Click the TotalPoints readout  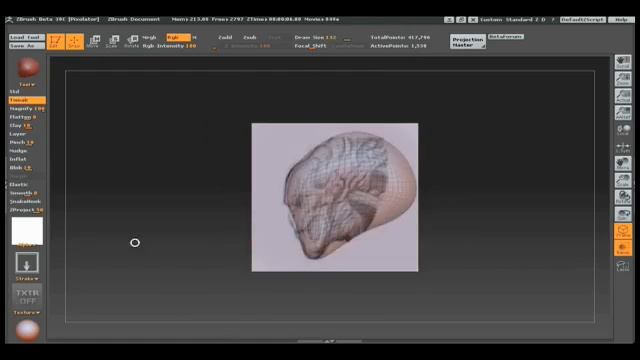[x=400, y=37]
